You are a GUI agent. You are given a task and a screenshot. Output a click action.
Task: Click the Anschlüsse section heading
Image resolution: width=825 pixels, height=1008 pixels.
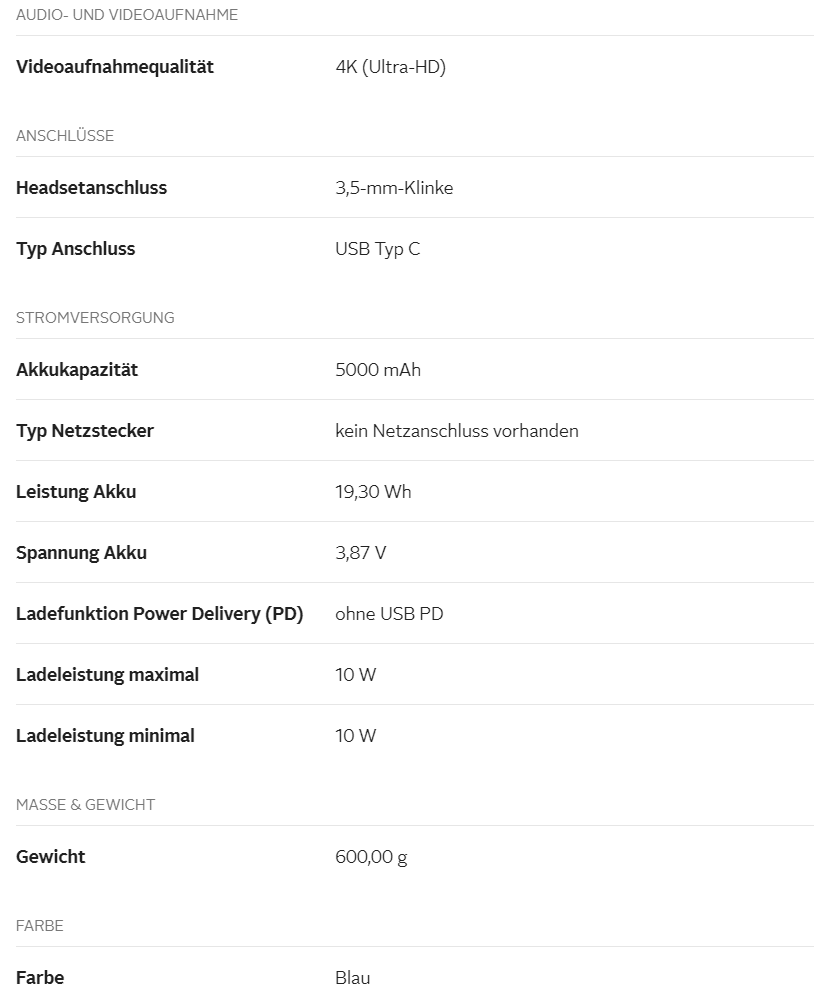65,136
